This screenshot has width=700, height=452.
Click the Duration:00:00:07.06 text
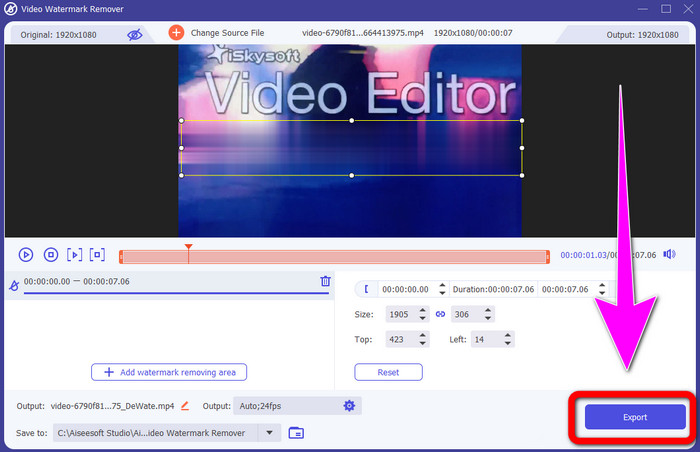pyautogui.click(x=493, y=289)
